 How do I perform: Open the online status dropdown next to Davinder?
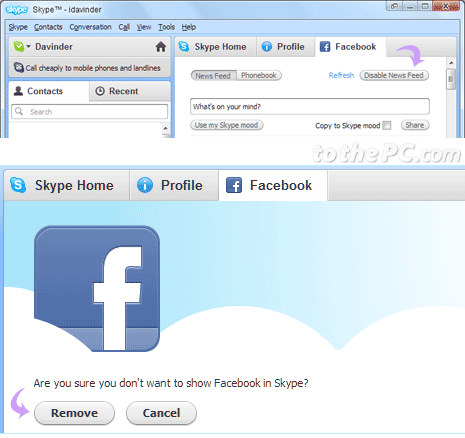click(x=29, y=47)
